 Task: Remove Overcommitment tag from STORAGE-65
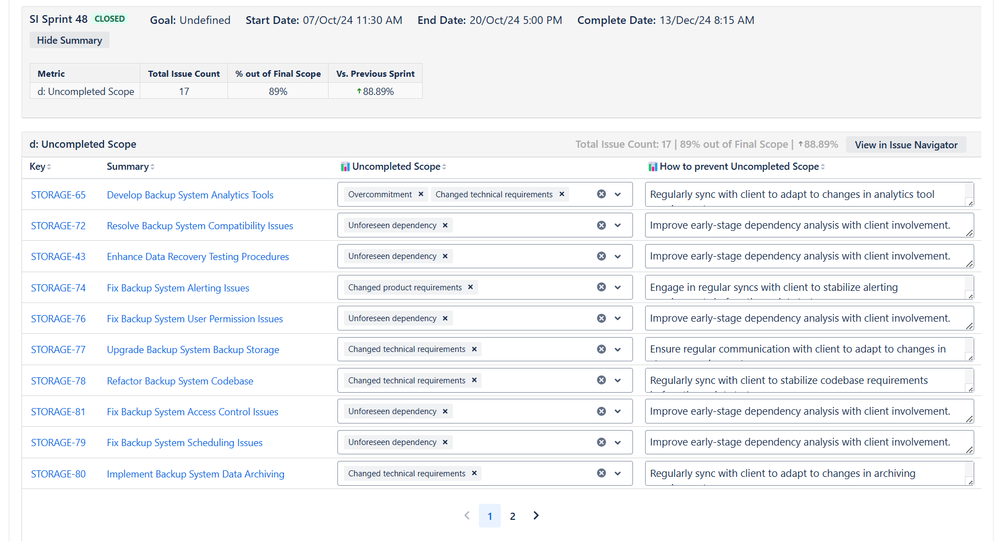(x=420, y=194)
